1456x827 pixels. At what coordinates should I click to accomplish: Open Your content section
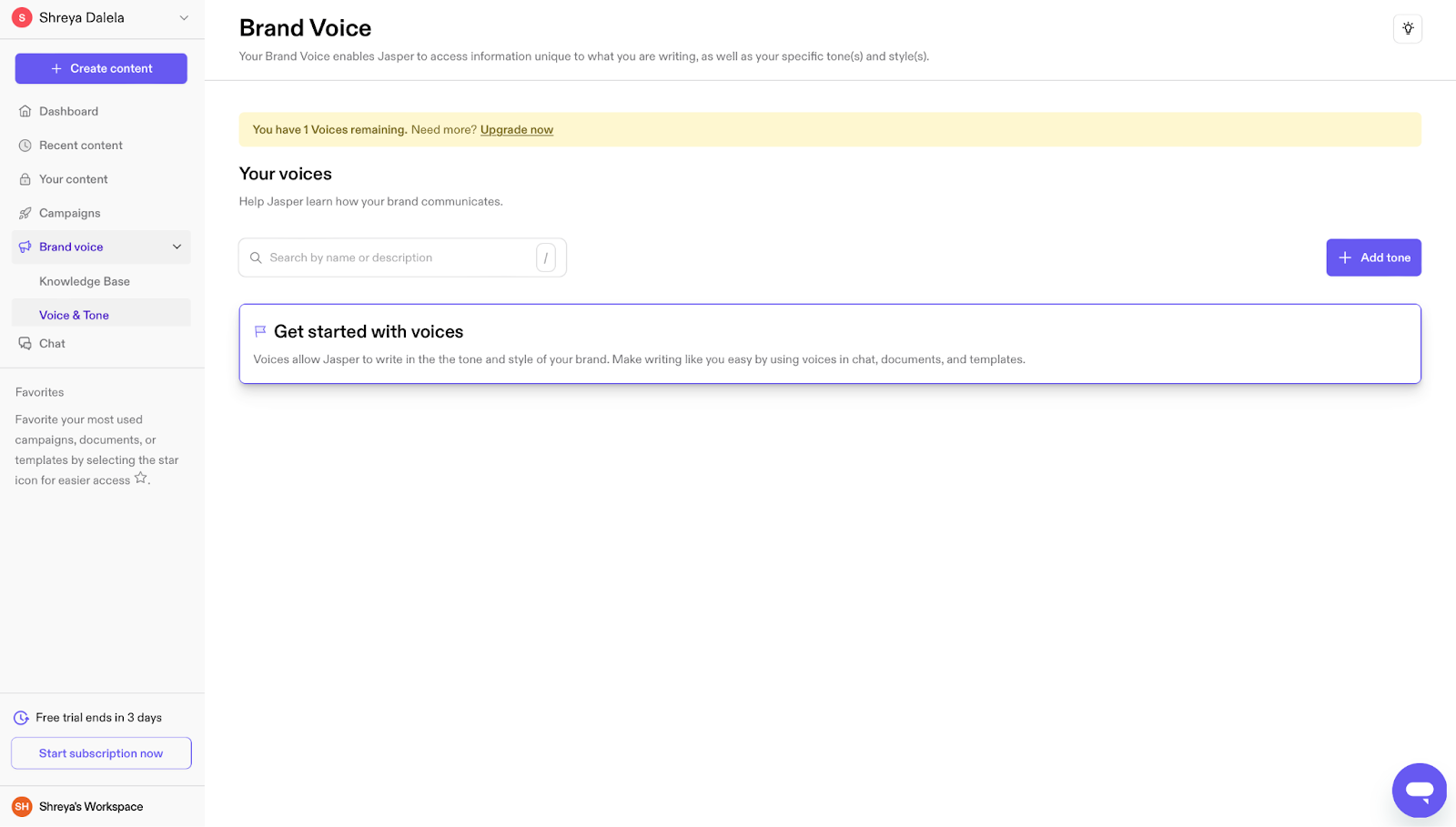pyautogui.click(x=101, y=179)
